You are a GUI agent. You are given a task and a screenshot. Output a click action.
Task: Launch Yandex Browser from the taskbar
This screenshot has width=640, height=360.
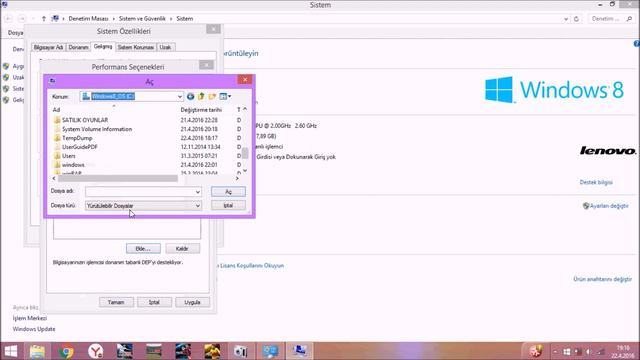point(96,351)
